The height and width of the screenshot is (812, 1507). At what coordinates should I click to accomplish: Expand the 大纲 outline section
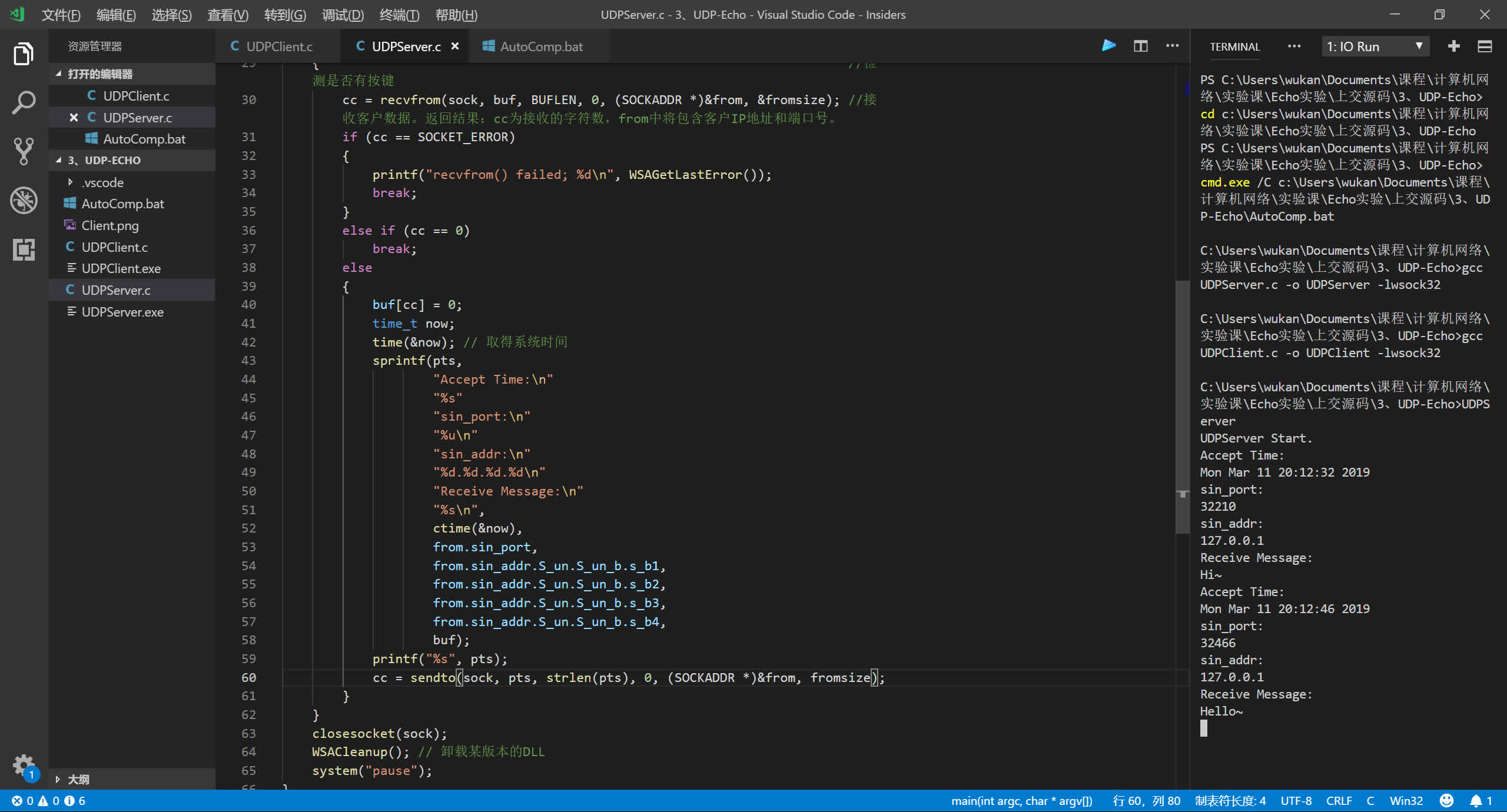[x=78, y=779]
